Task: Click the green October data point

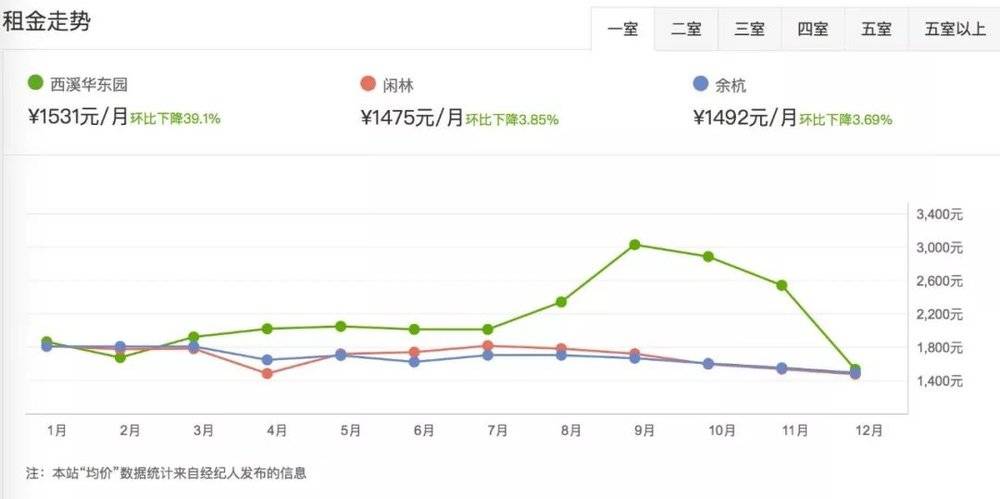Action: (708, 257)
